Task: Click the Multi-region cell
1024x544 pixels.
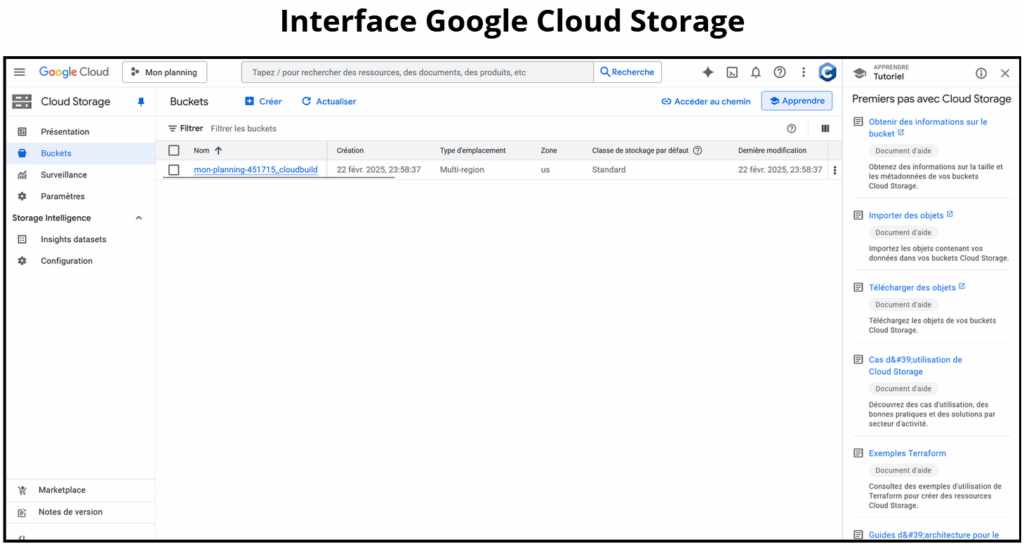Action: coord(463,170)
